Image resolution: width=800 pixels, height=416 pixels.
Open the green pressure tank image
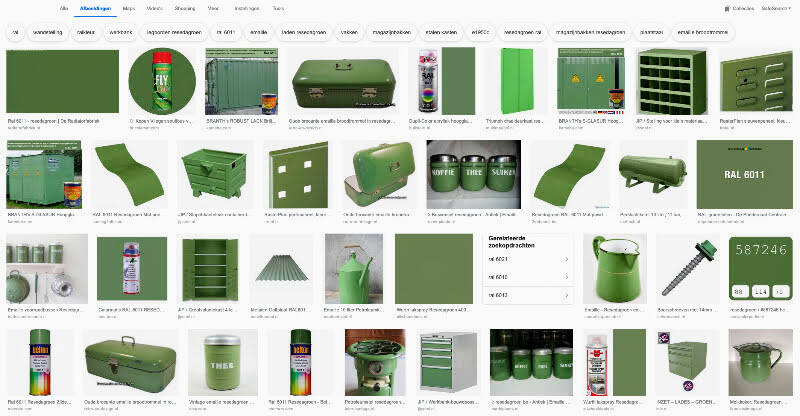pos(653,175)
